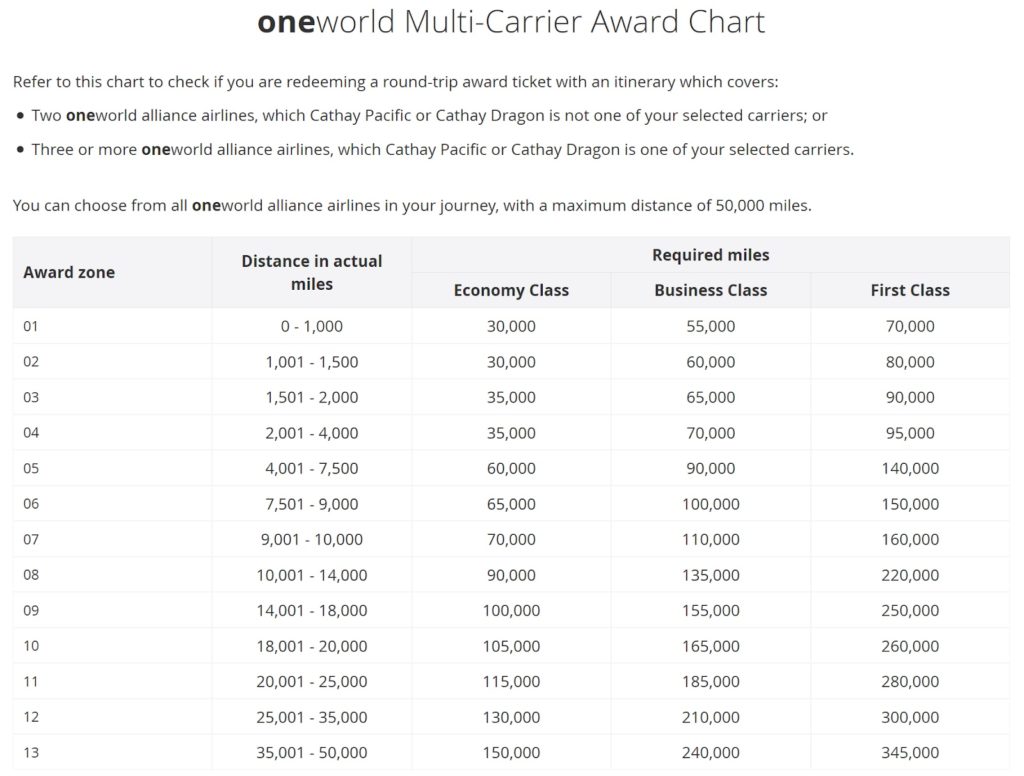Select the 105,000 Economy Class value

tap(511, 646)
